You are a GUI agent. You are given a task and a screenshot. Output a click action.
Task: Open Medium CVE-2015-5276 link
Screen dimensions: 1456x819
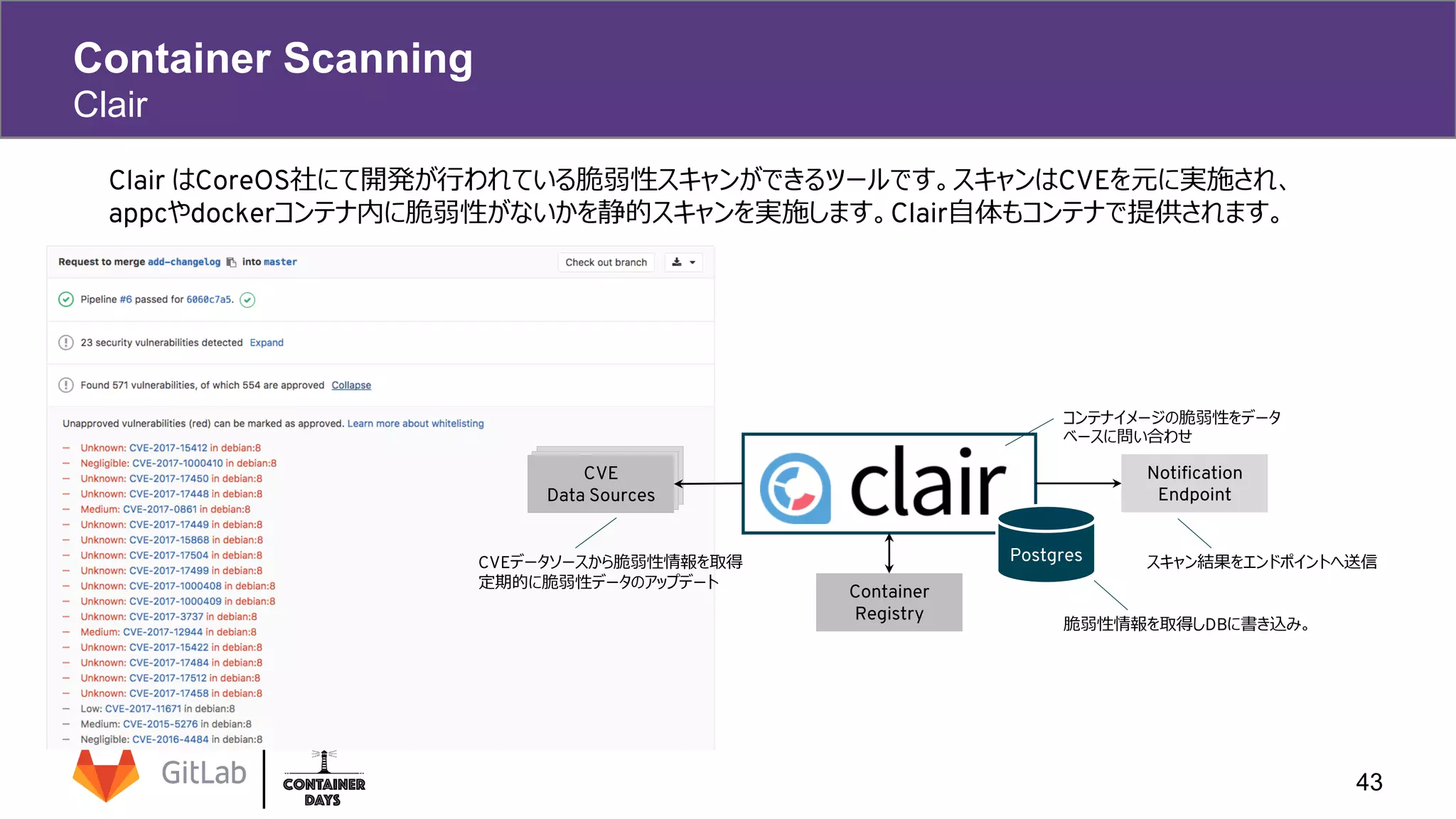(161, 724)
